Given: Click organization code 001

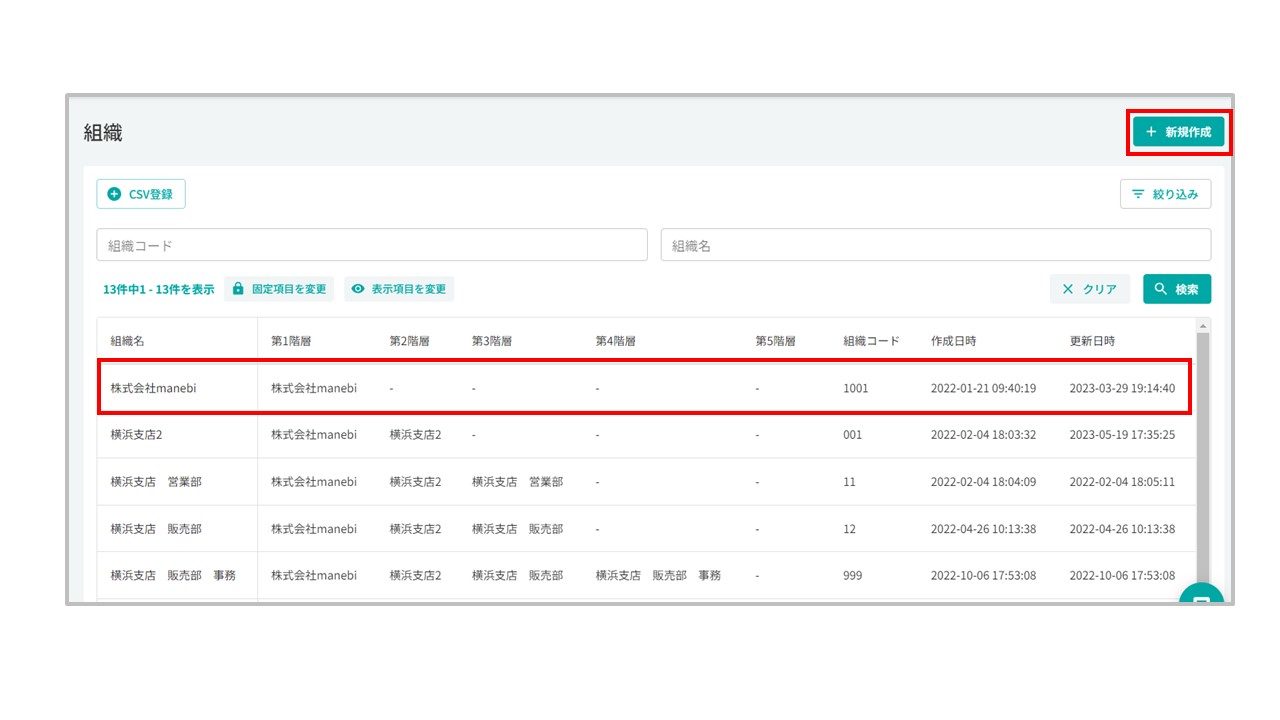Looking at the screenshot, I should pos(853,435).
